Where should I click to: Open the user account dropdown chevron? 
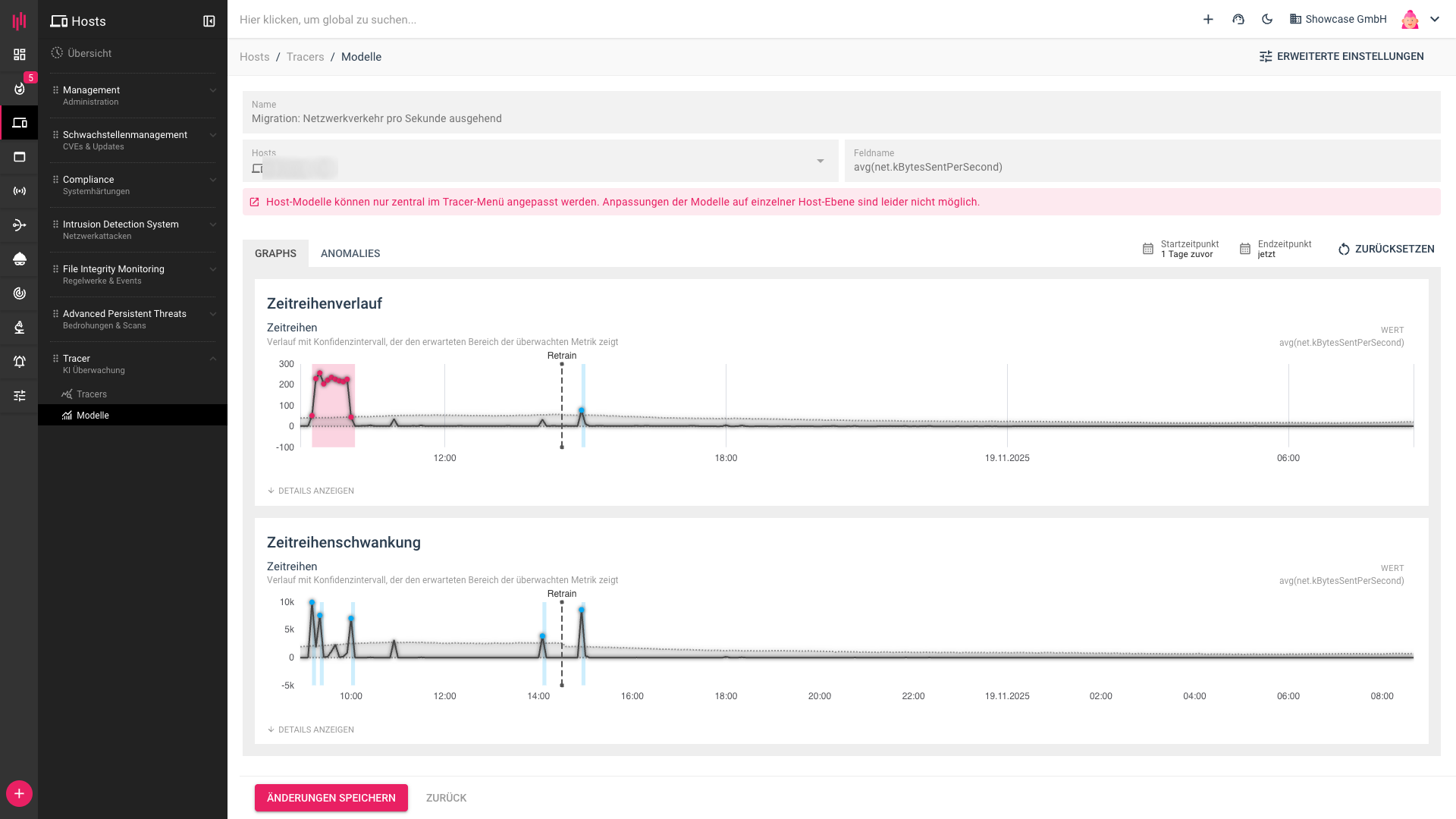tap(1435, 20)
